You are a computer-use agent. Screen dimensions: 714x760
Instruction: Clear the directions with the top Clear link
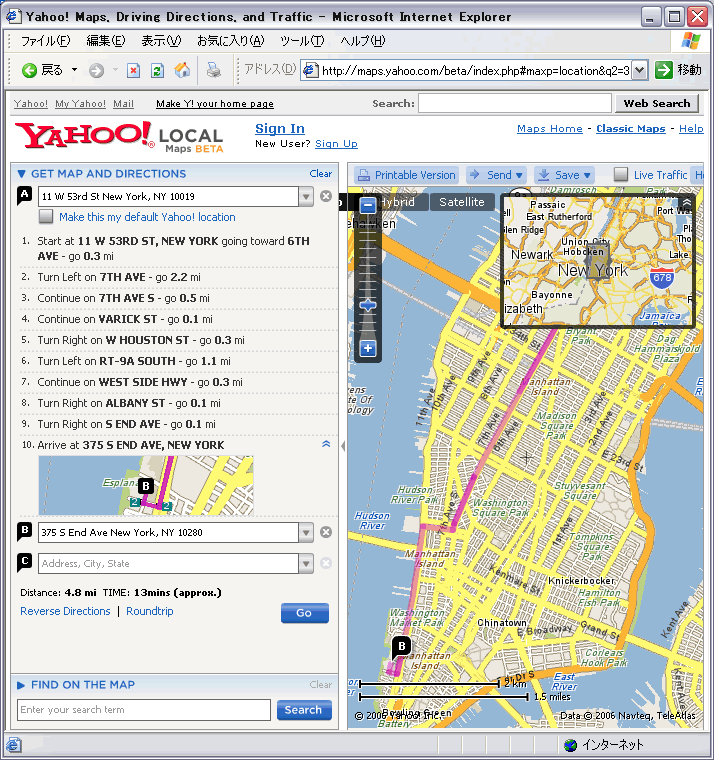[321, 174]
